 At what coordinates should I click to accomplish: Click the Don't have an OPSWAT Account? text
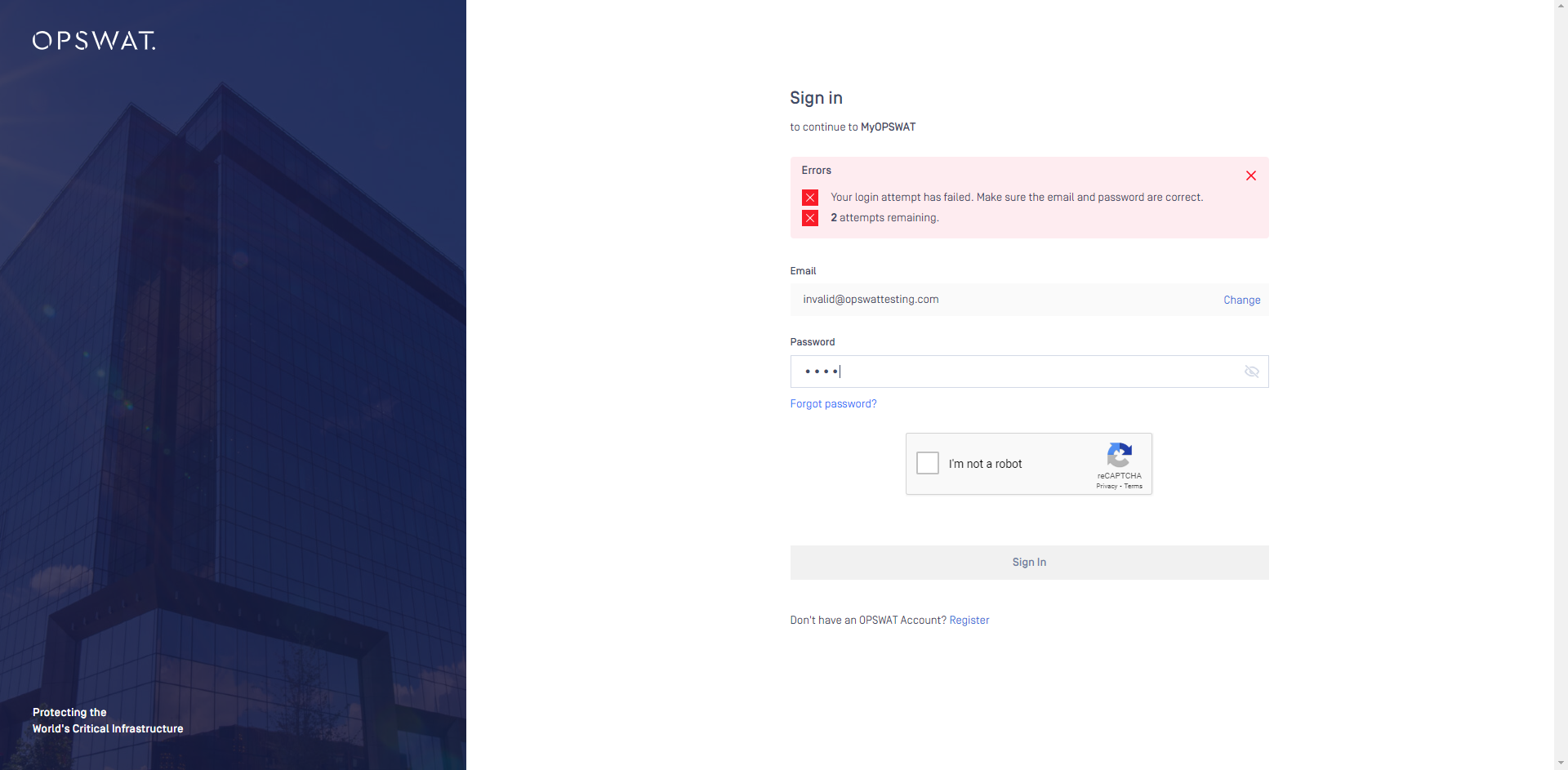[868, 621]
